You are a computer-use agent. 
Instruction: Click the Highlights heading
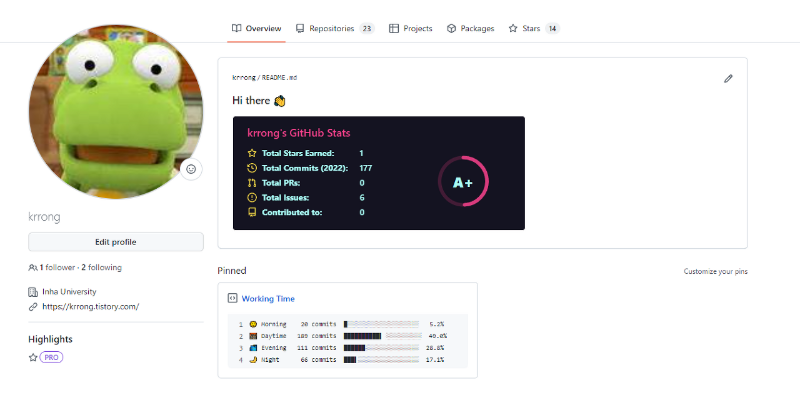(x=51, y=339)
